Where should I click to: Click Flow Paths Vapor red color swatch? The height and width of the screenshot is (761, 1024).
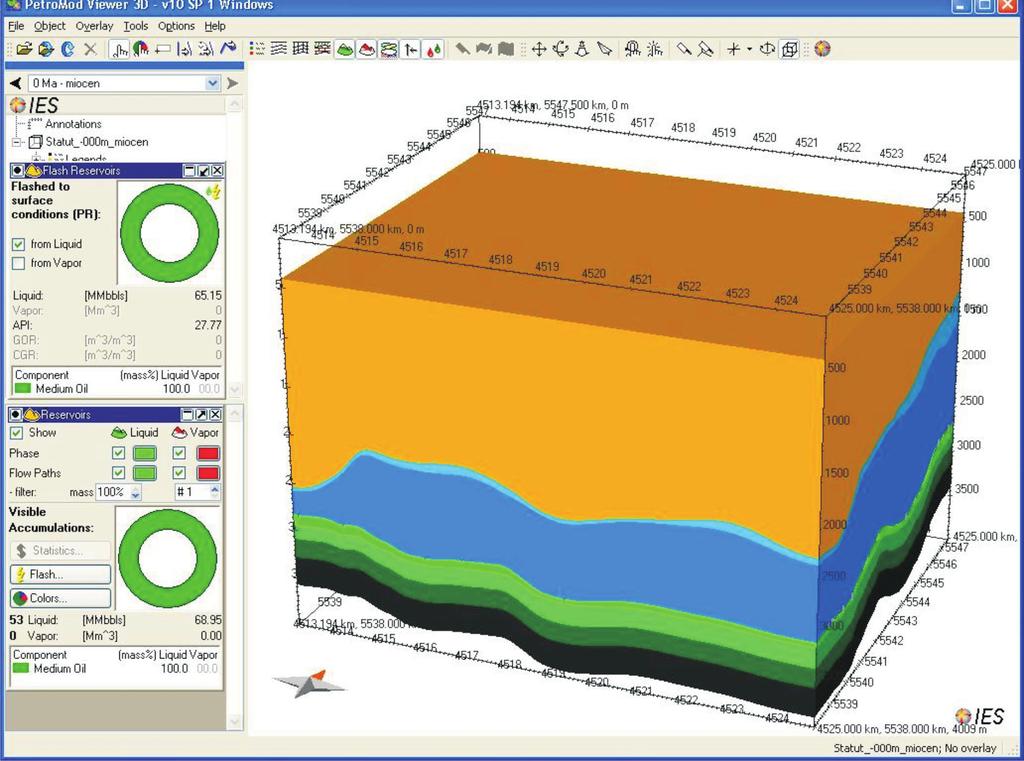click(x=208, y=473)
